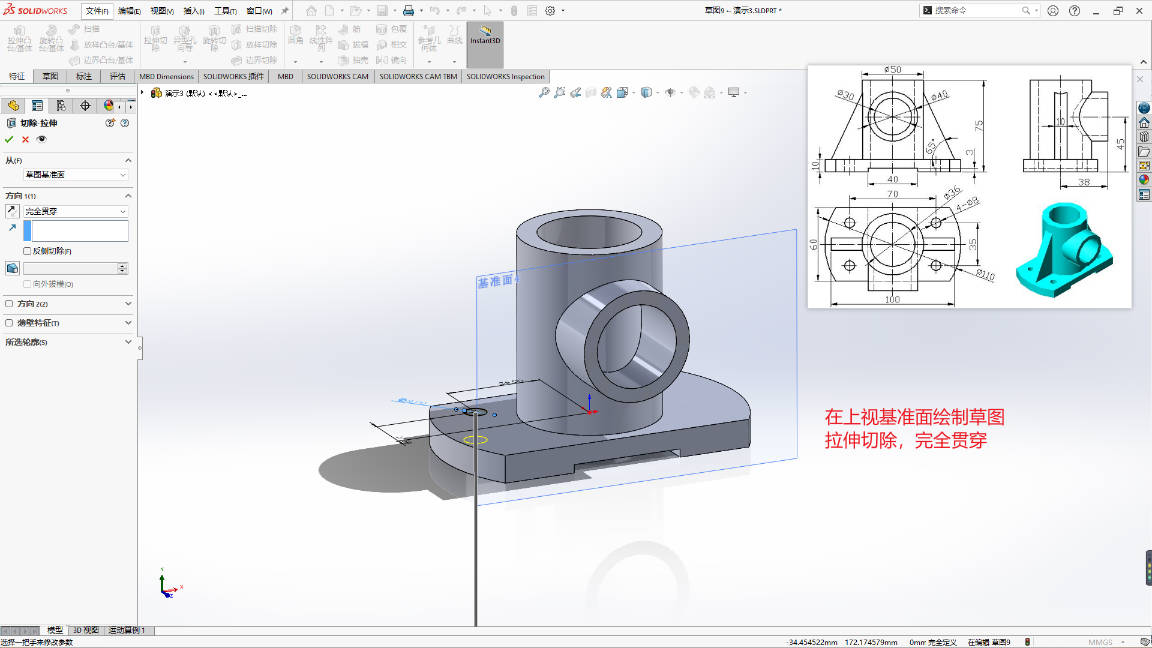This screenshot has width=1152, height=648.
Task: Click the reverse direction arrow button
Action: click(12, 211)
